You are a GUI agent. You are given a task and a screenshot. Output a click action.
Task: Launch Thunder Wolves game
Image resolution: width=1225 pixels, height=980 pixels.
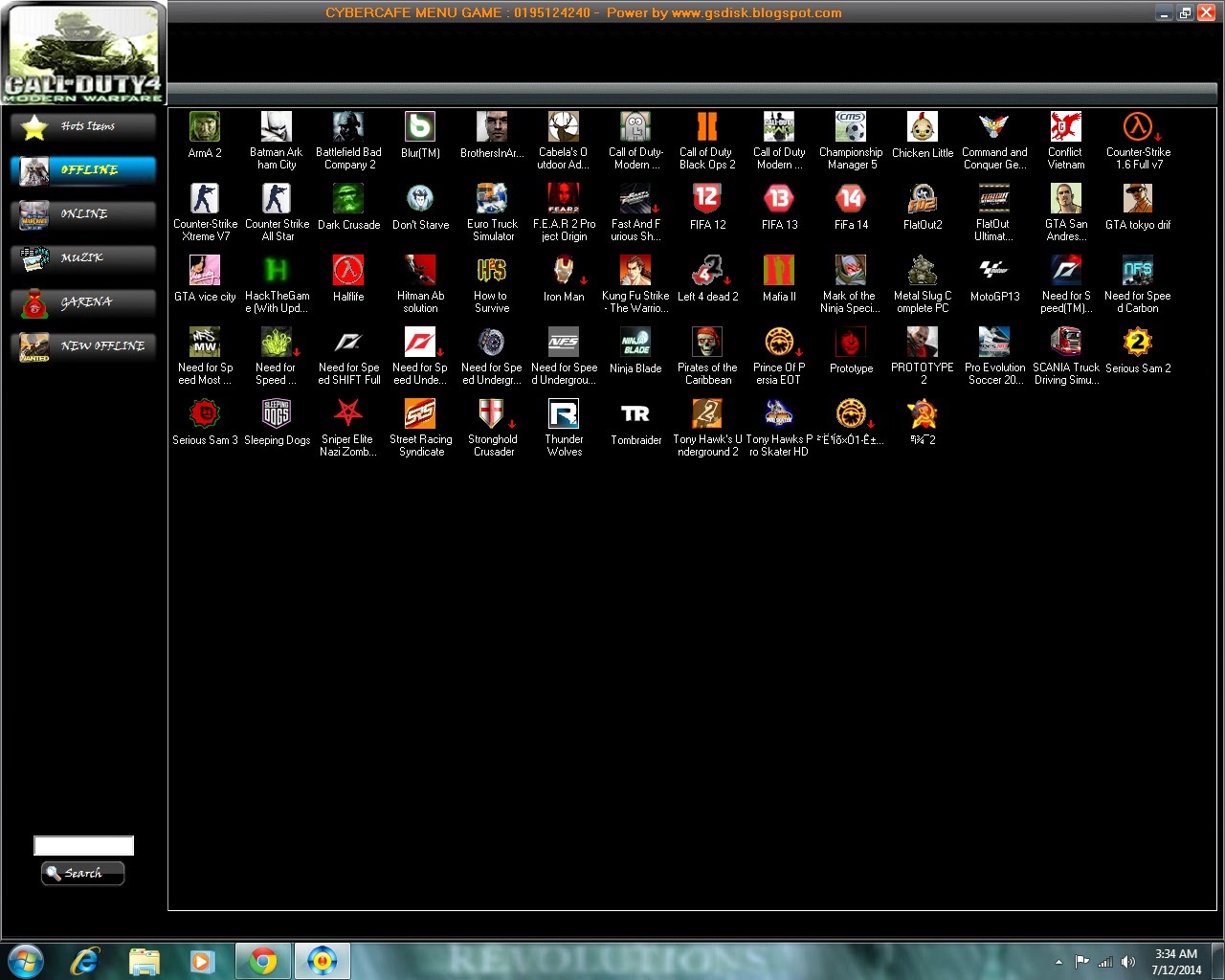point(564,413)
